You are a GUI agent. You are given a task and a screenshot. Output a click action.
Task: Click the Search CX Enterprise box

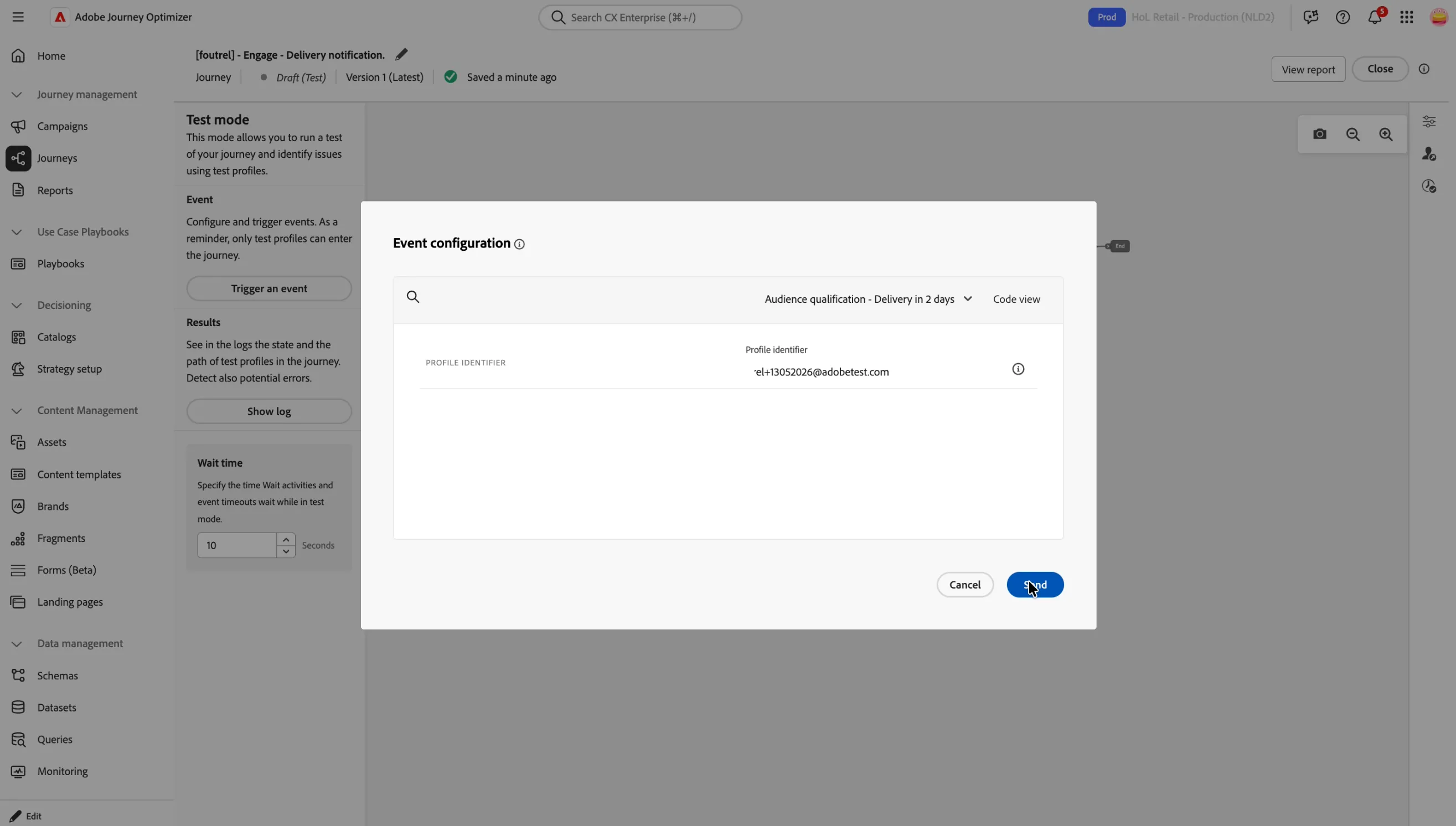pos(640,18)
